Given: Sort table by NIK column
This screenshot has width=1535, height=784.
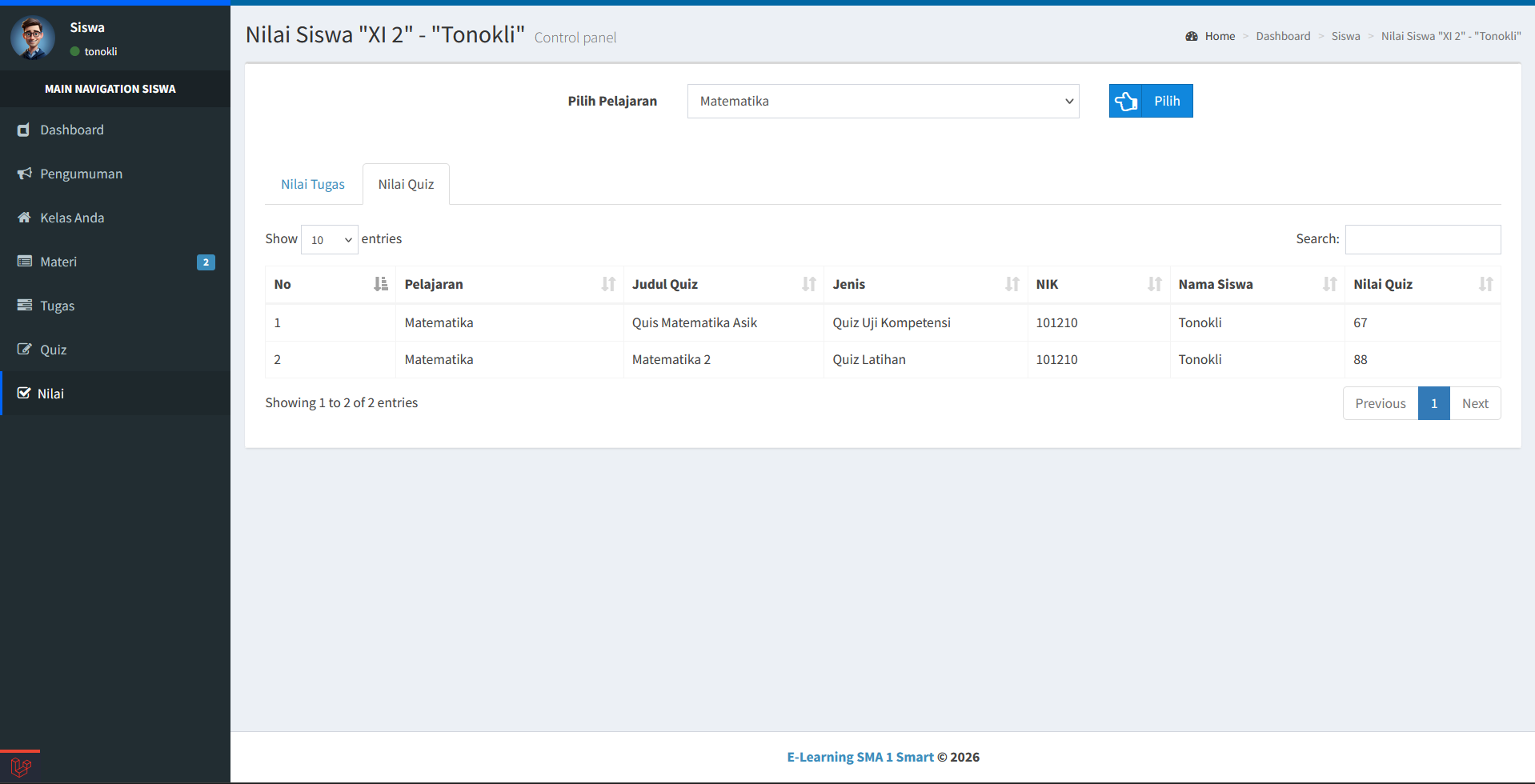Looking at the screenshot, I should tap(1099, 284).
